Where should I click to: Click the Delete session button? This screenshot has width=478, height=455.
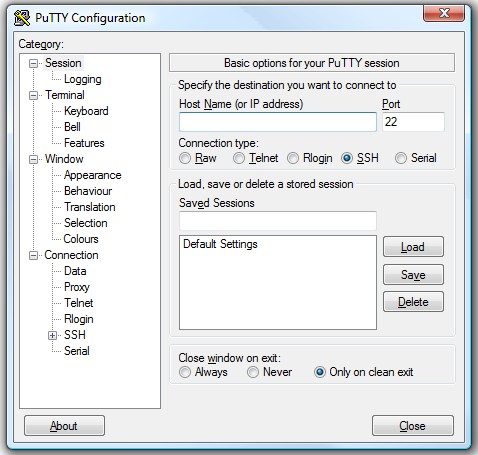tap(413, 302)
